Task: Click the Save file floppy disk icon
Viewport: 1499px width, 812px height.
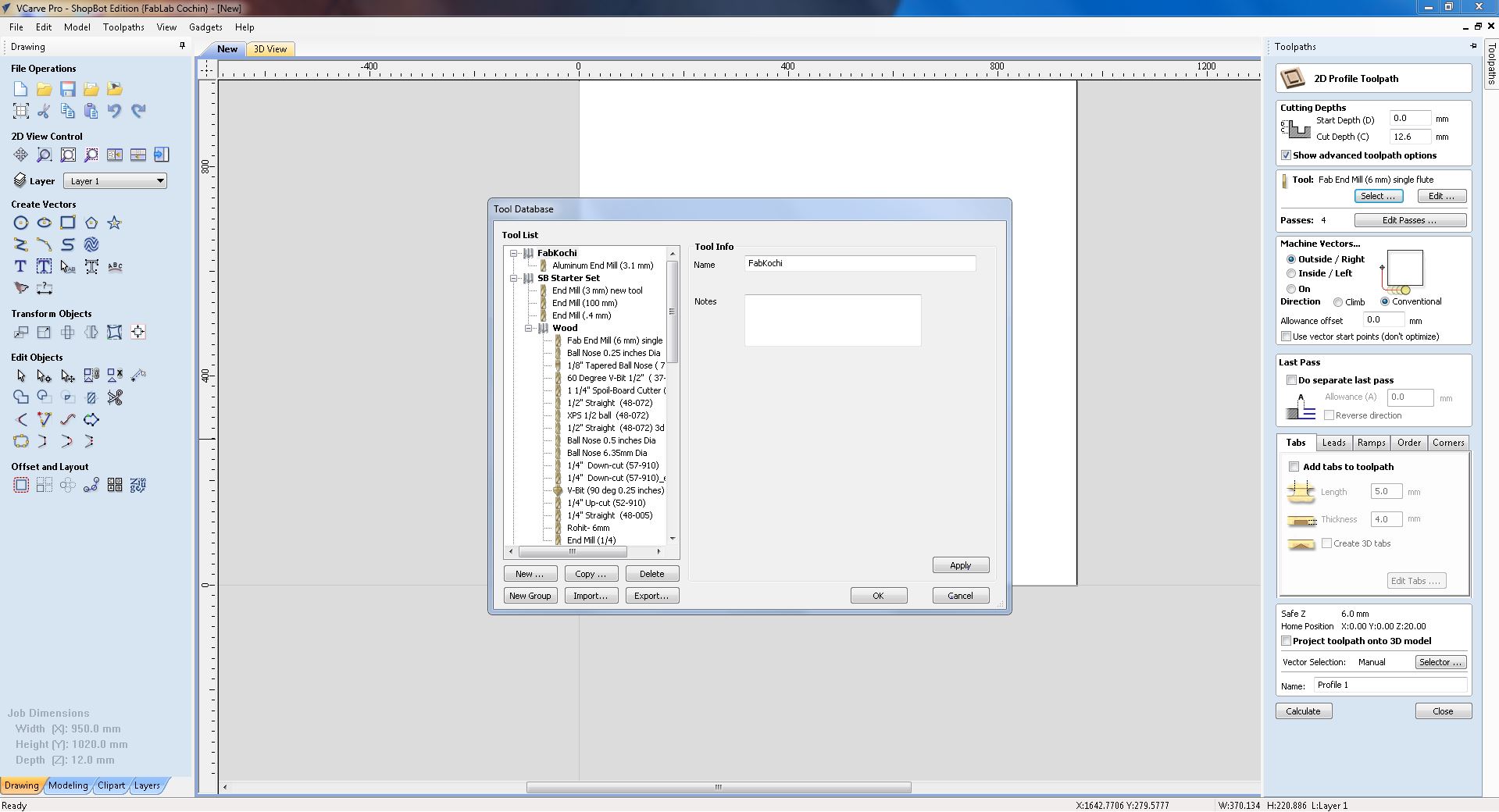Action: 68,89
